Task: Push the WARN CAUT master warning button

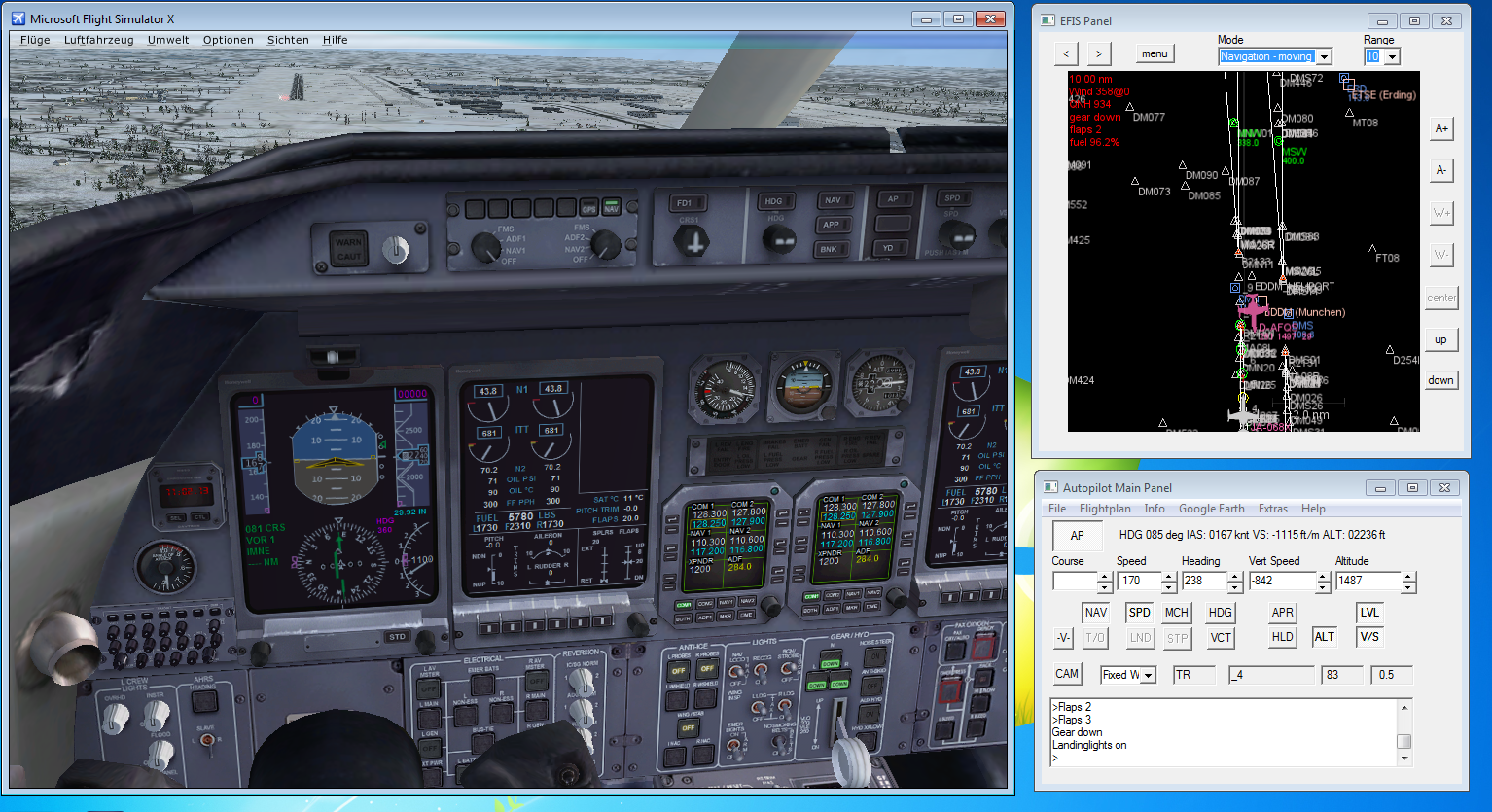Action: 347,249
